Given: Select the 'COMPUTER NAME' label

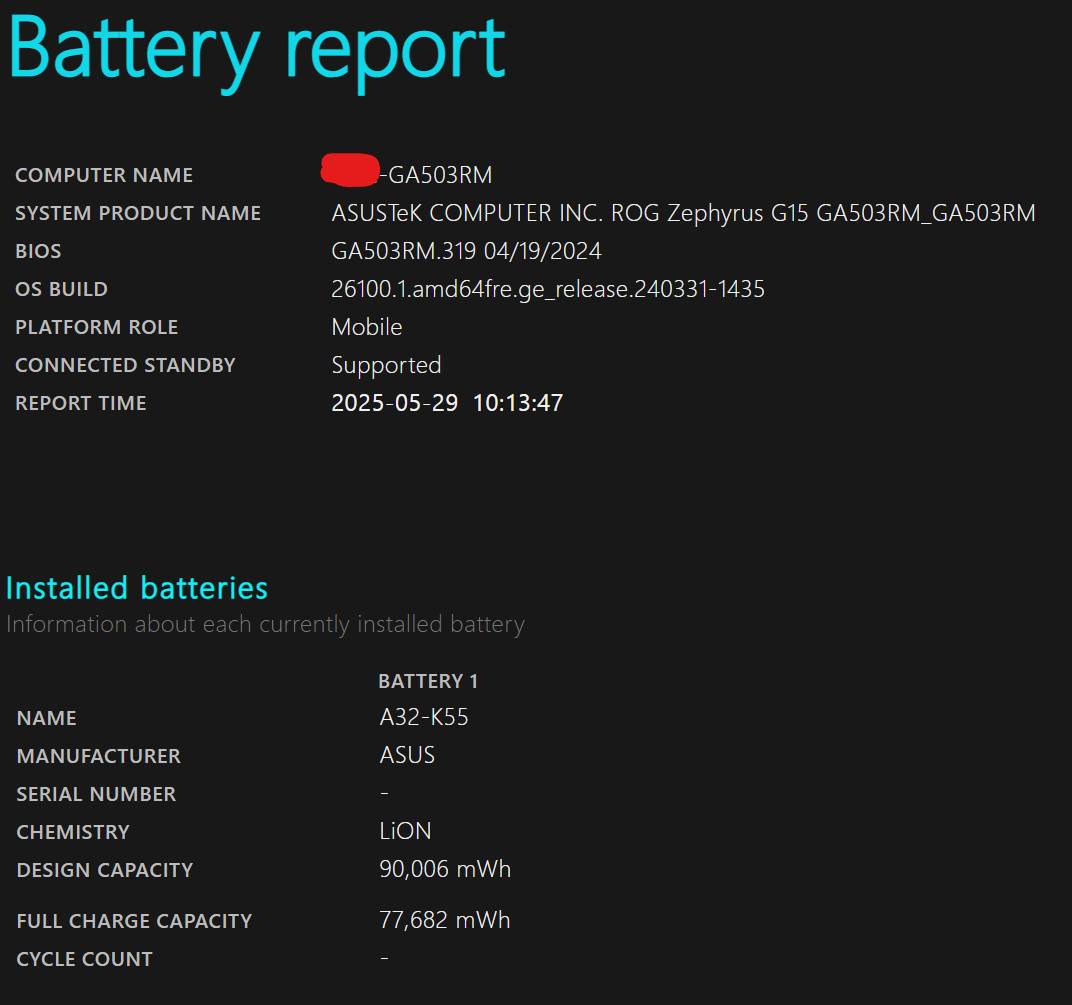Looking at the screenshot, I should (104, 175).
